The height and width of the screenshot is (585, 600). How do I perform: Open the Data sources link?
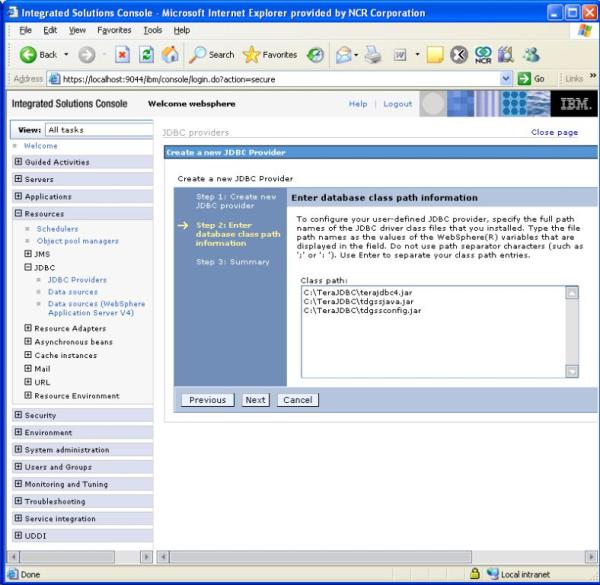[x=73, y=292]
